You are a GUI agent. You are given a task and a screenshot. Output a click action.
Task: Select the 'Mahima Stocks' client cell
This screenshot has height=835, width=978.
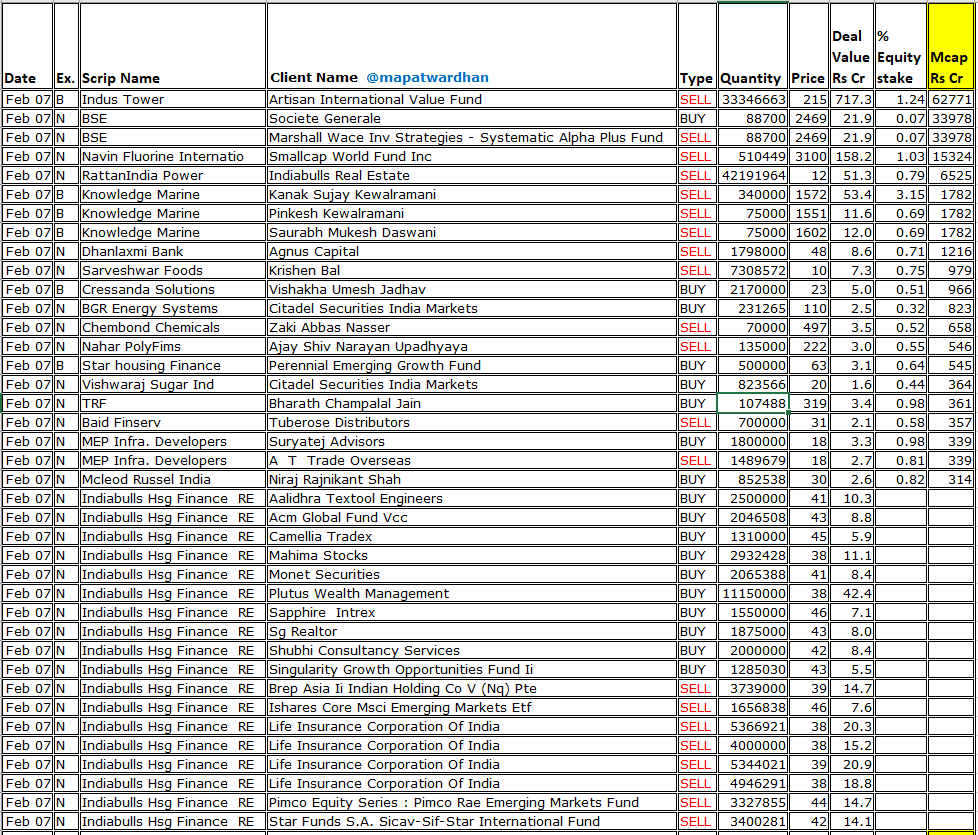click(x=472, y=556)
